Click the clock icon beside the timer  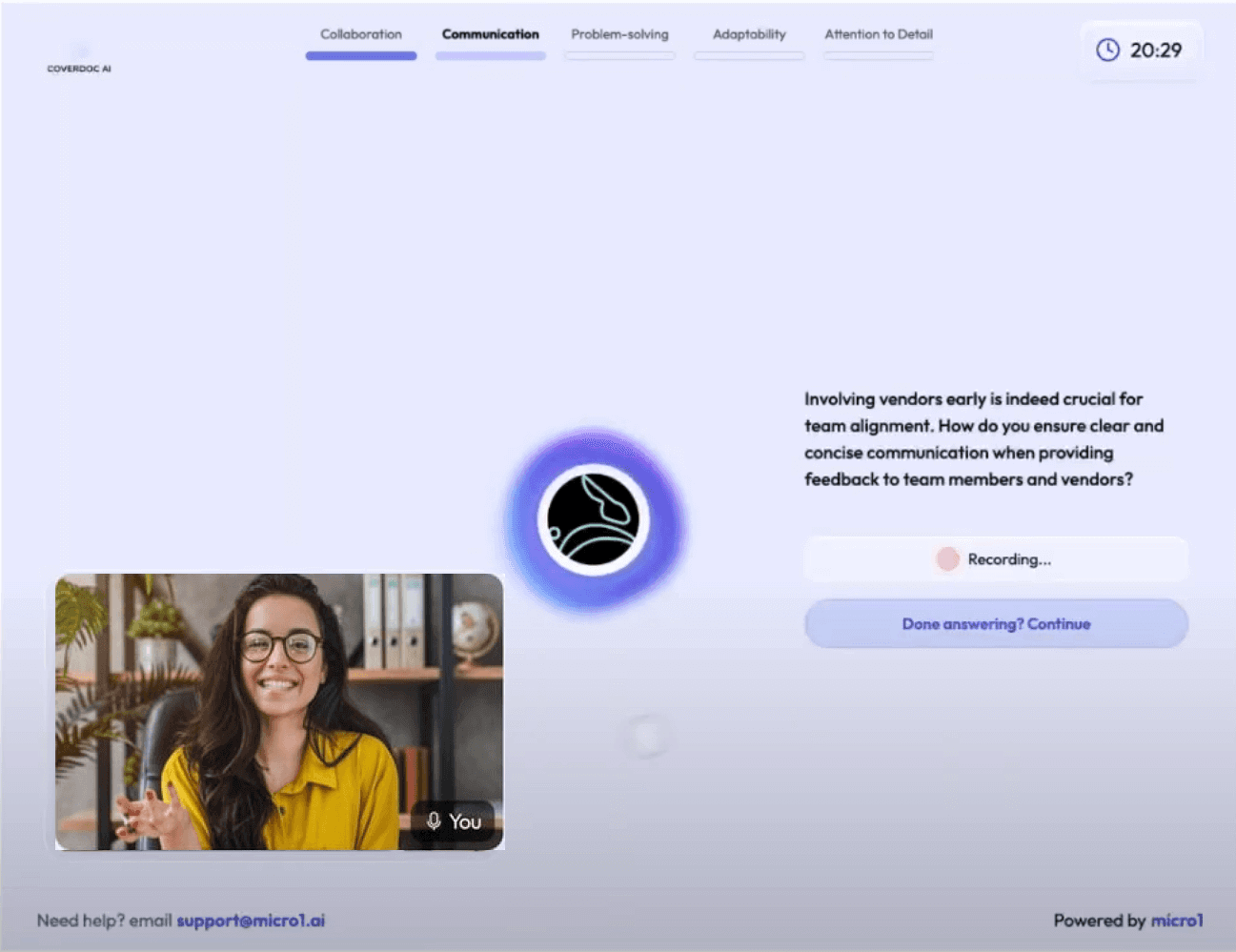tap(1107, 51)
